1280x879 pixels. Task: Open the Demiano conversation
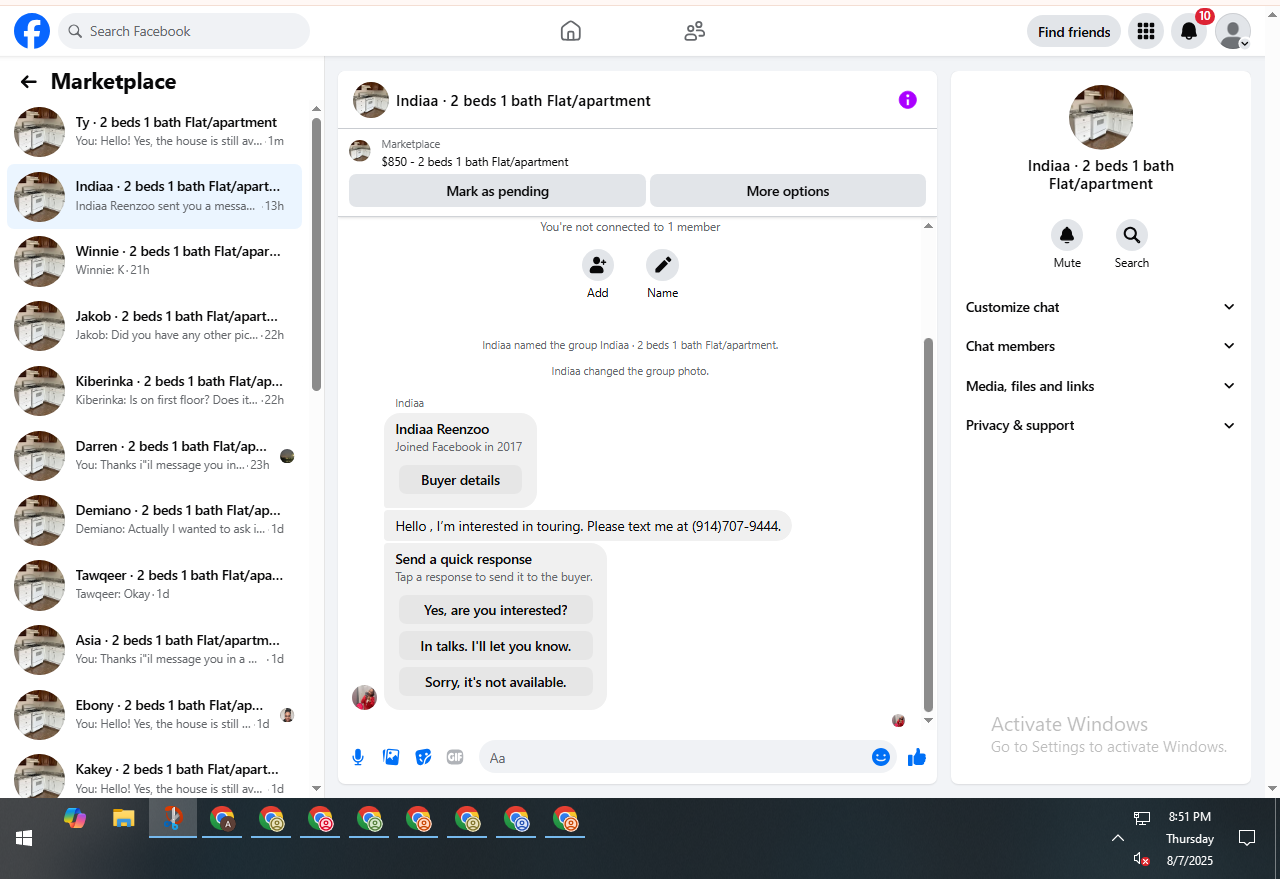click(155, 520)
